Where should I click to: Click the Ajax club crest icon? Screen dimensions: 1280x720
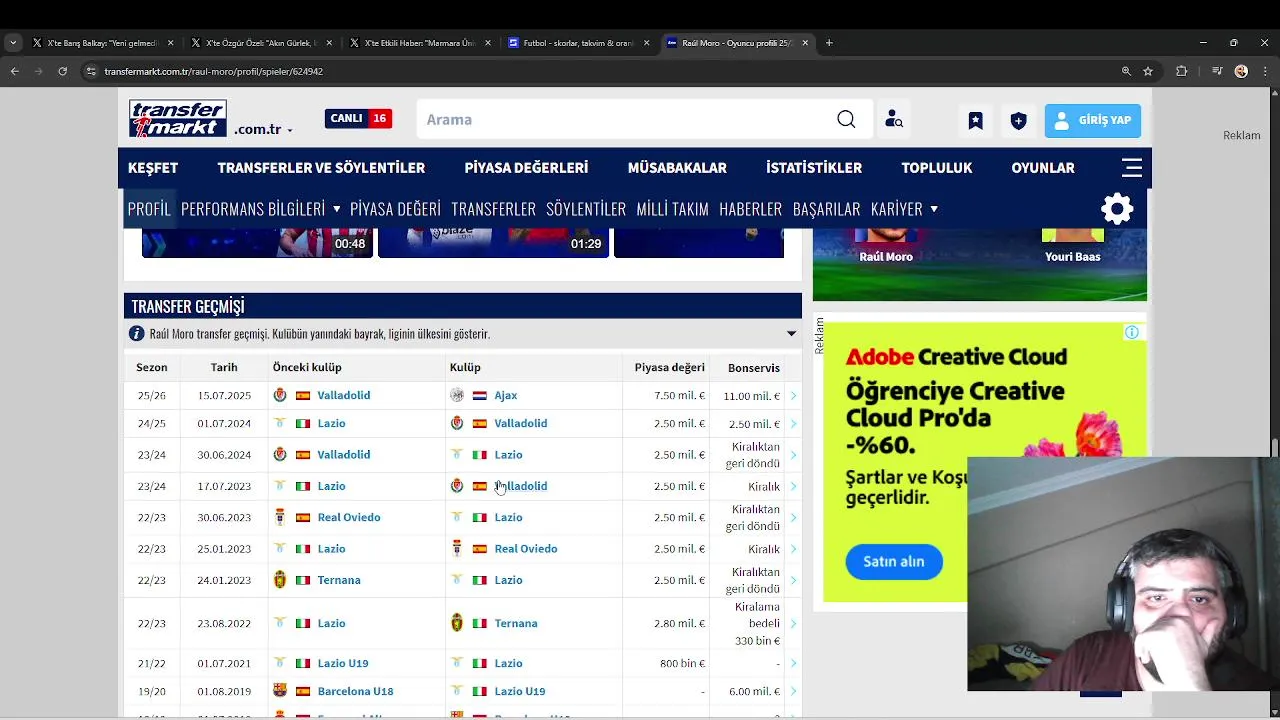(457, 395)
